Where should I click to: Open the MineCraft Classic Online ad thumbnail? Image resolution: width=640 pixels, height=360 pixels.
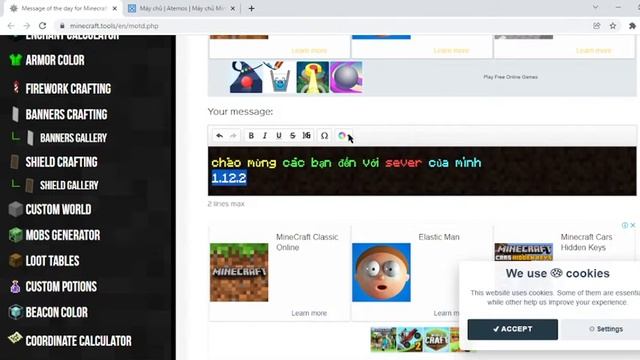239,272
